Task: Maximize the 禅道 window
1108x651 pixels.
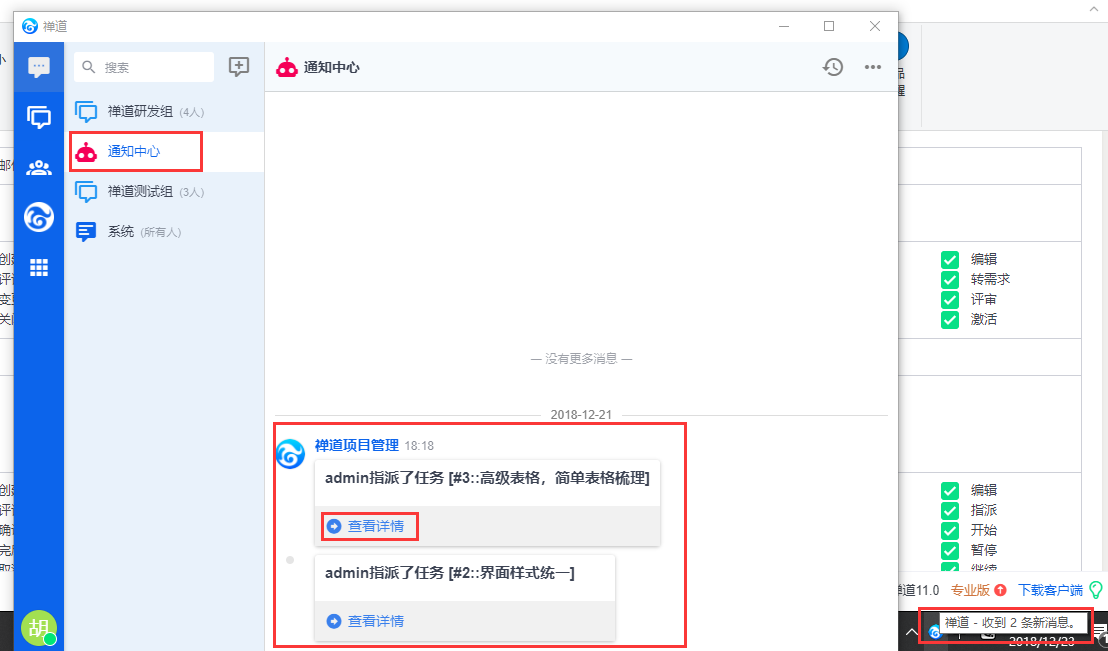Action: tap(829, 27)
